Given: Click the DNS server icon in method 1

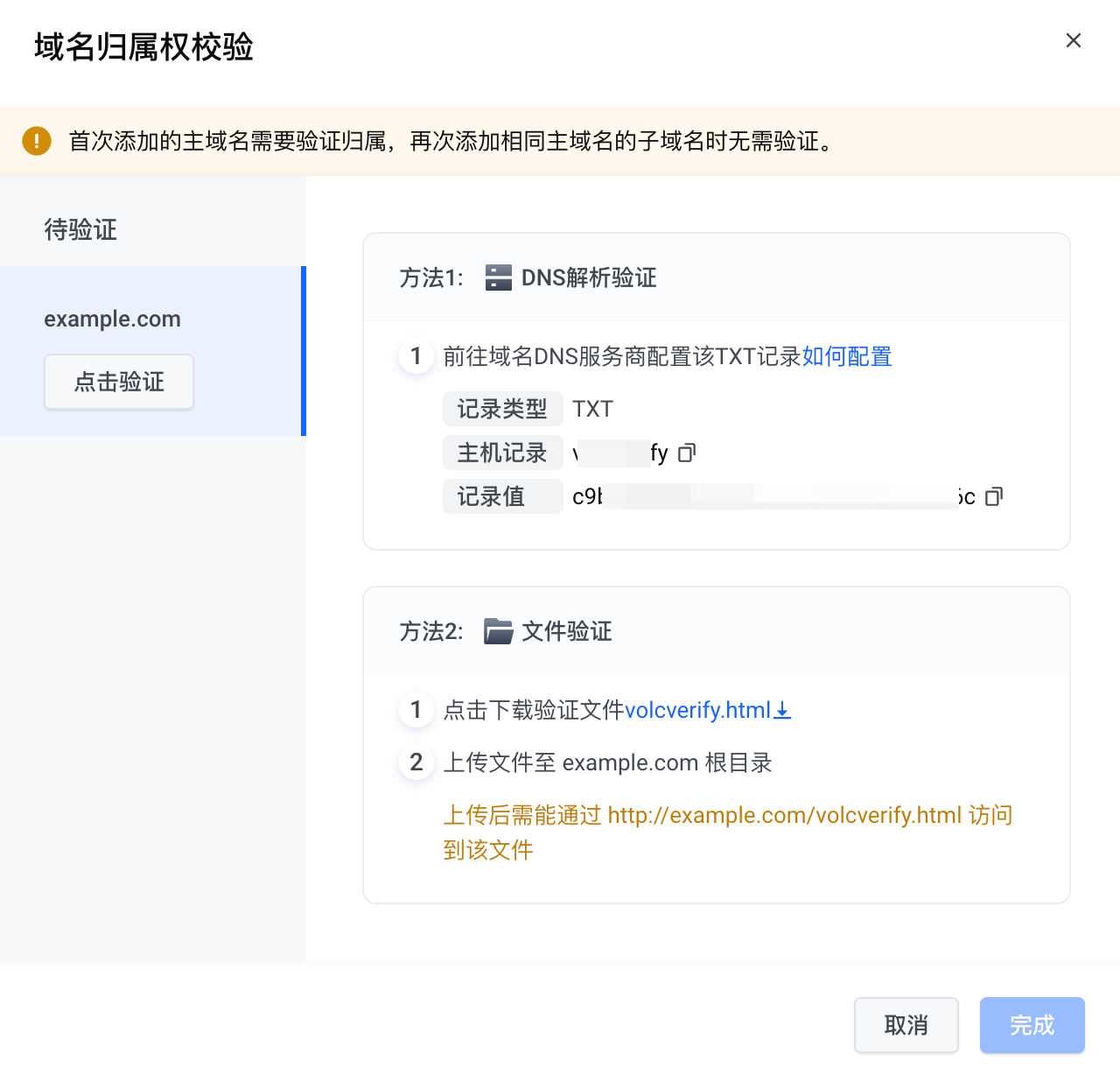Looking at the screenshot, I should tap(499, 278).
